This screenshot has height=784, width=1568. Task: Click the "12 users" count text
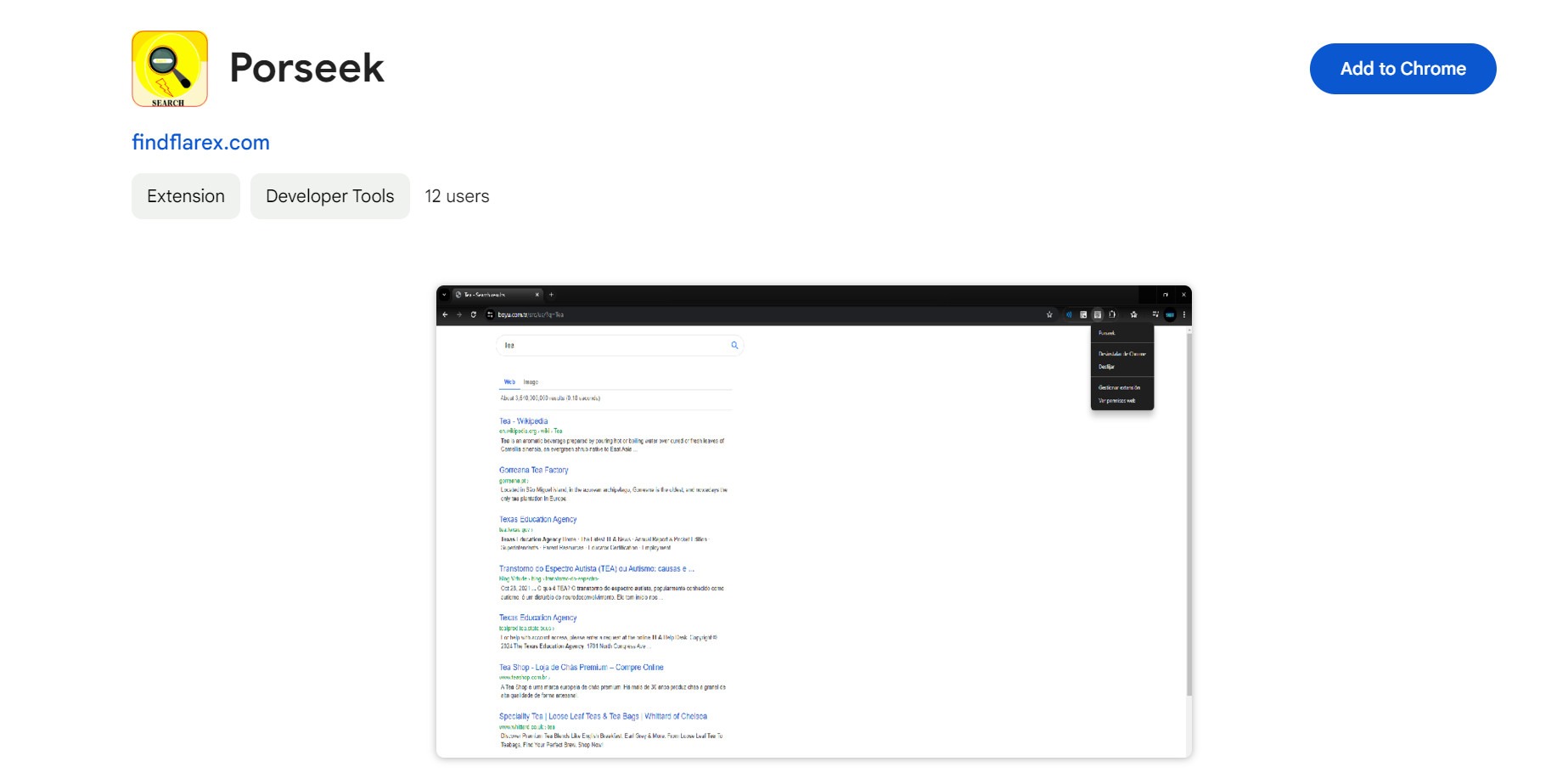(457, 196)
